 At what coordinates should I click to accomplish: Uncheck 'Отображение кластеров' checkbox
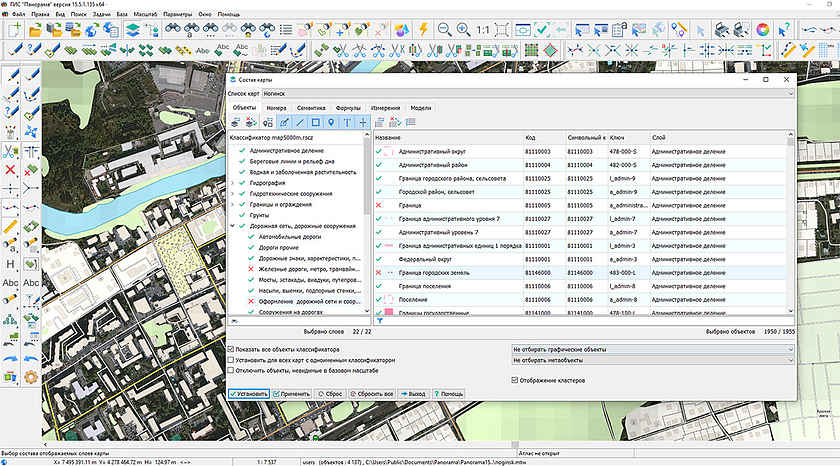coord(515,380)
